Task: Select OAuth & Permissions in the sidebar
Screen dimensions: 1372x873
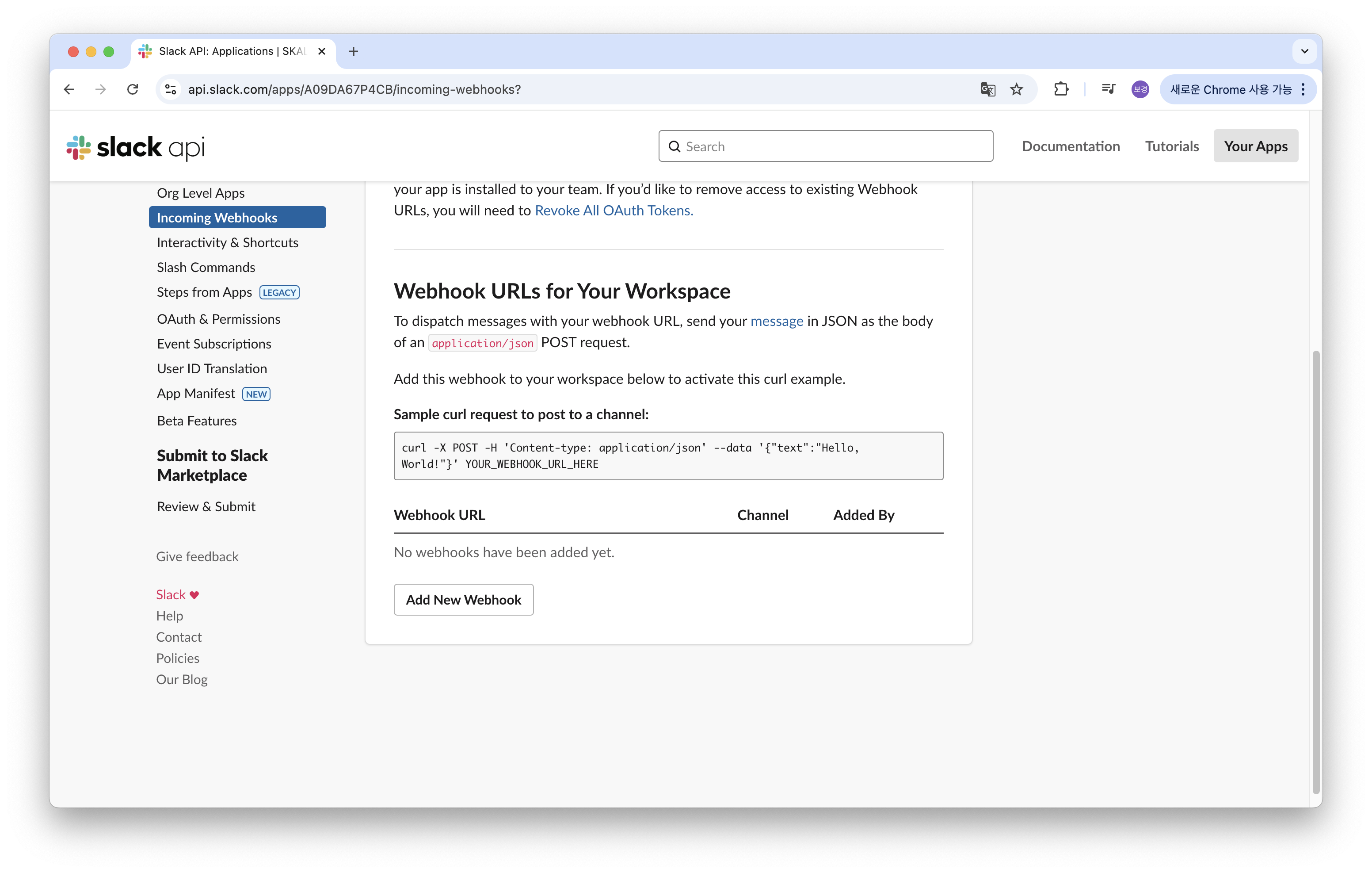Action: tap(218, 319)
